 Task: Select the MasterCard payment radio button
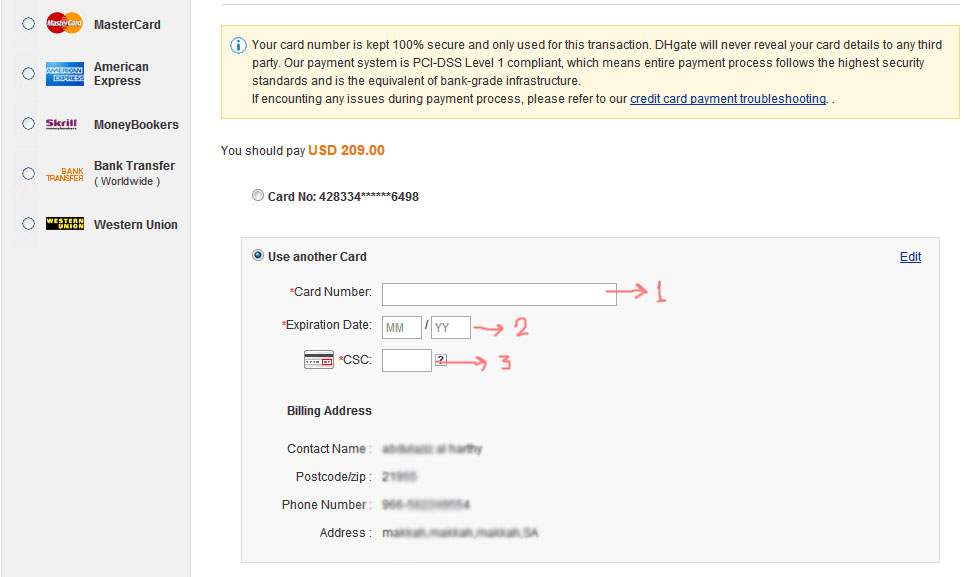click(28, 24)
